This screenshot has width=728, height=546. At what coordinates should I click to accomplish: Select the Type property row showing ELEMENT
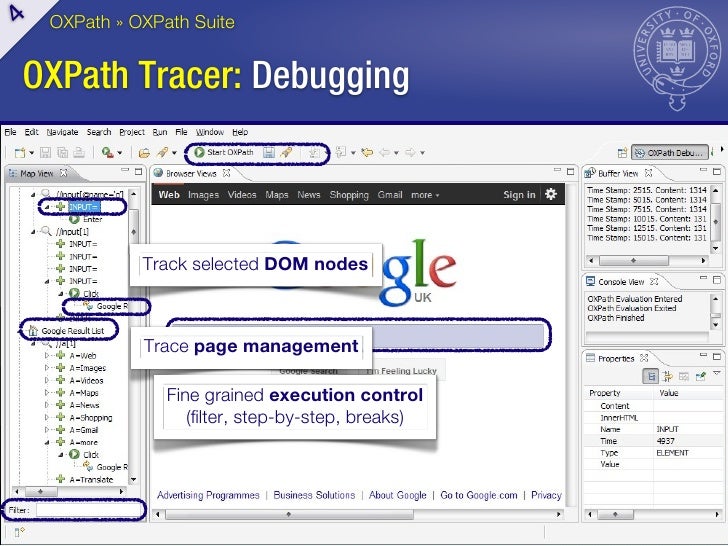point(652,453)
